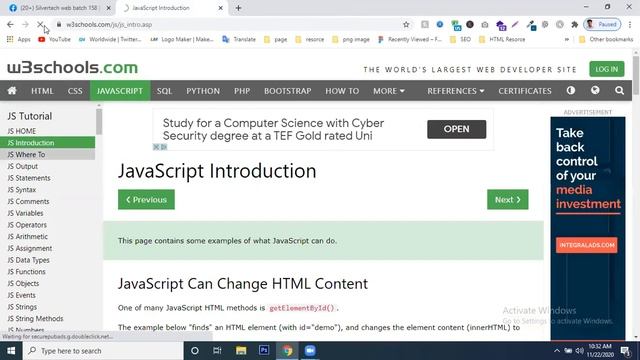The width and height of the screenshot is (640, 360).
Task: Open the Windows Start button
Action: 11,351
